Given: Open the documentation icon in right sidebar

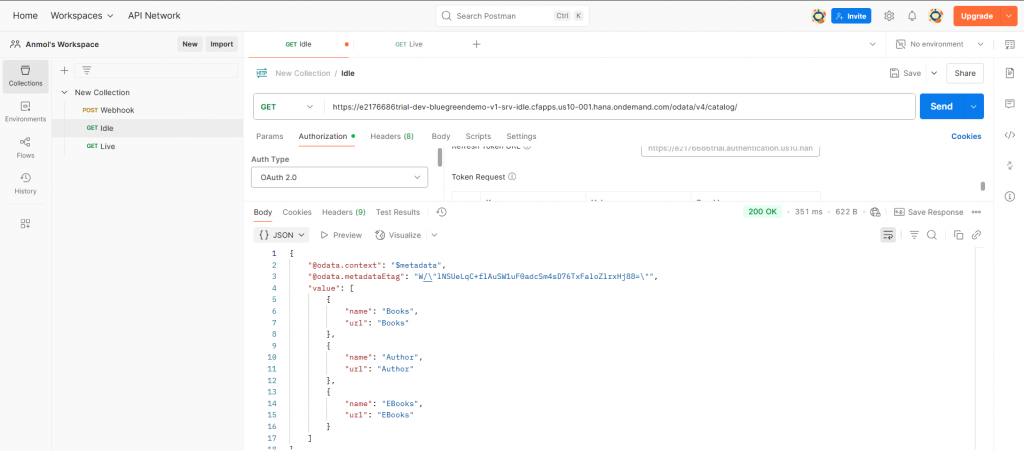Looking at the screenshot, I should click(1010, 72).
